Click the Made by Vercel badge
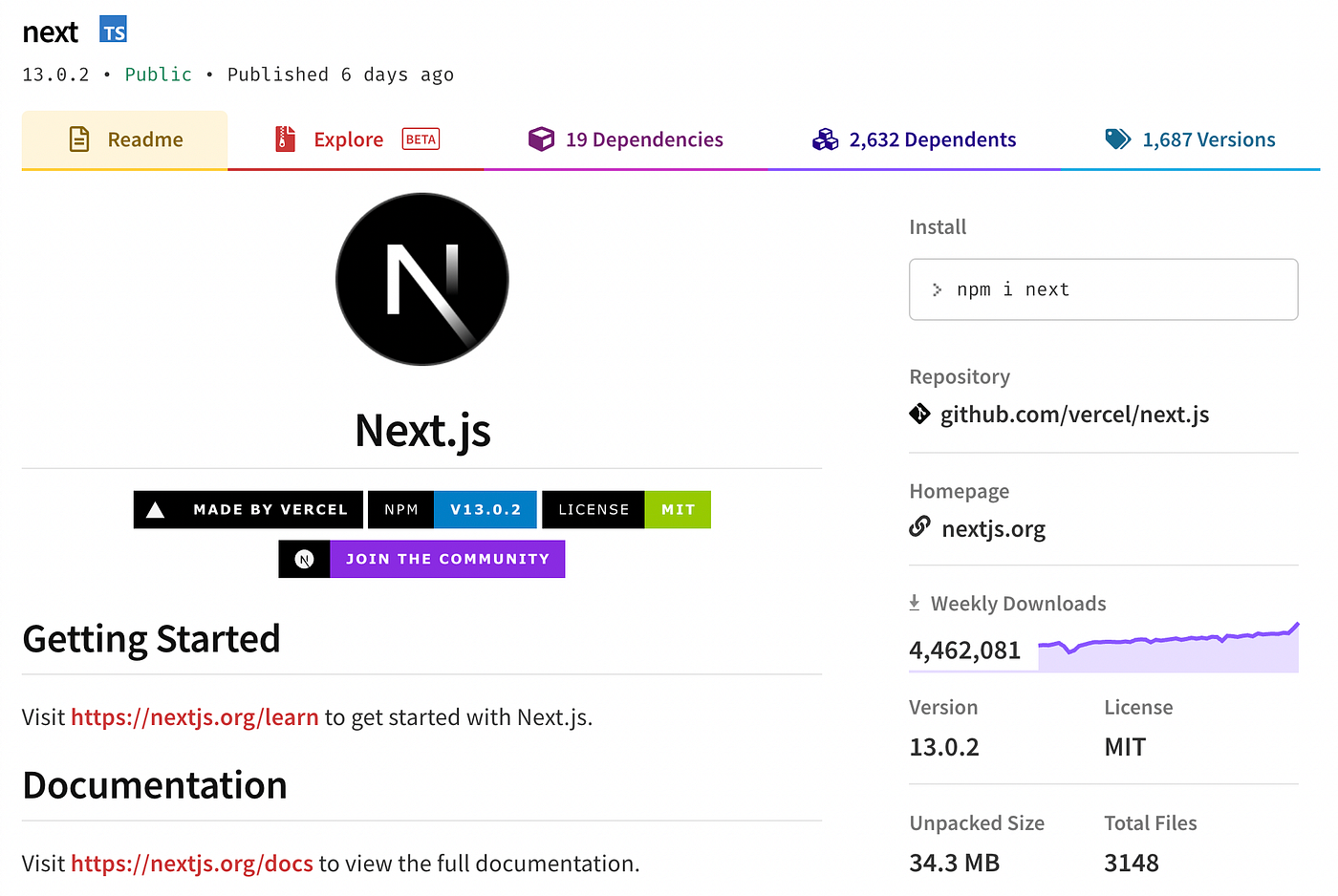Screen dimensions: 1338x896 click(248, 510)
